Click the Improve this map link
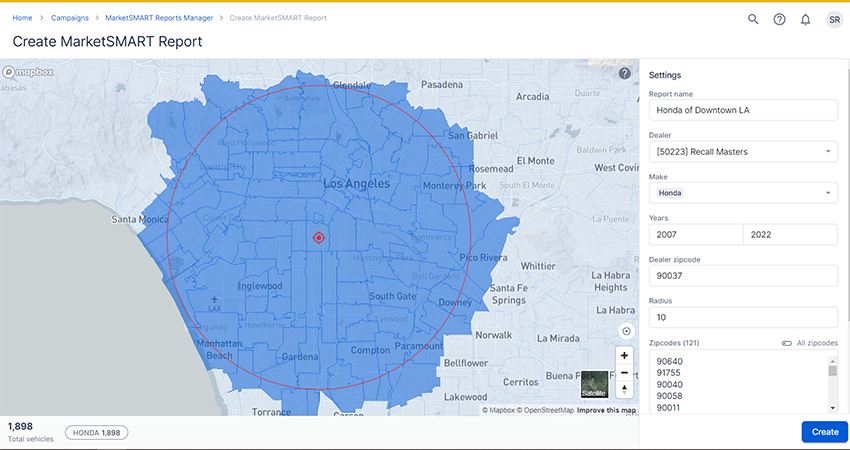The width and height of the screenshot is (850, 450). 606,410
